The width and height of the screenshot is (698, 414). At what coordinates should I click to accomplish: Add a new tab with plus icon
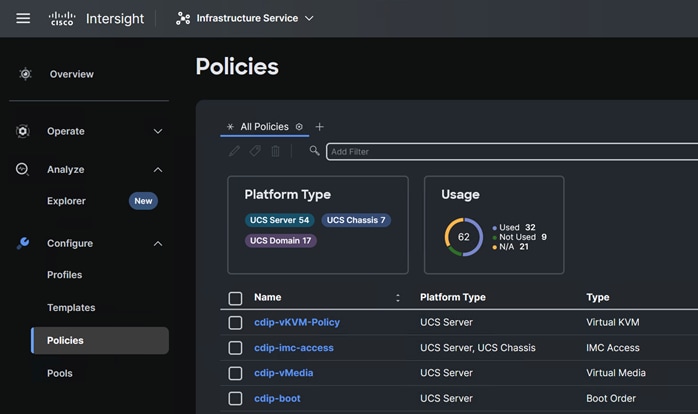pos(320,127)
